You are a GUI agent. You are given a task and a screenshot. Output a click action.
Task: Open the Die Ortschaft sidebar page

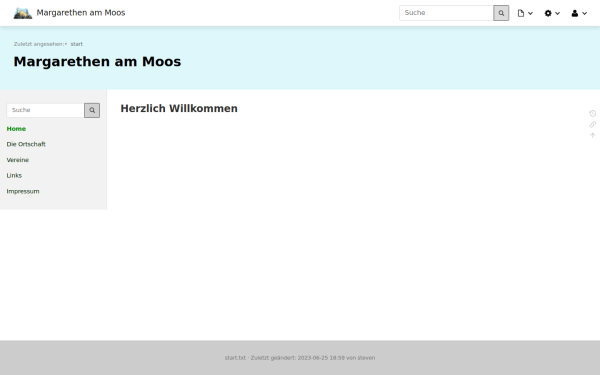point(26,144)
